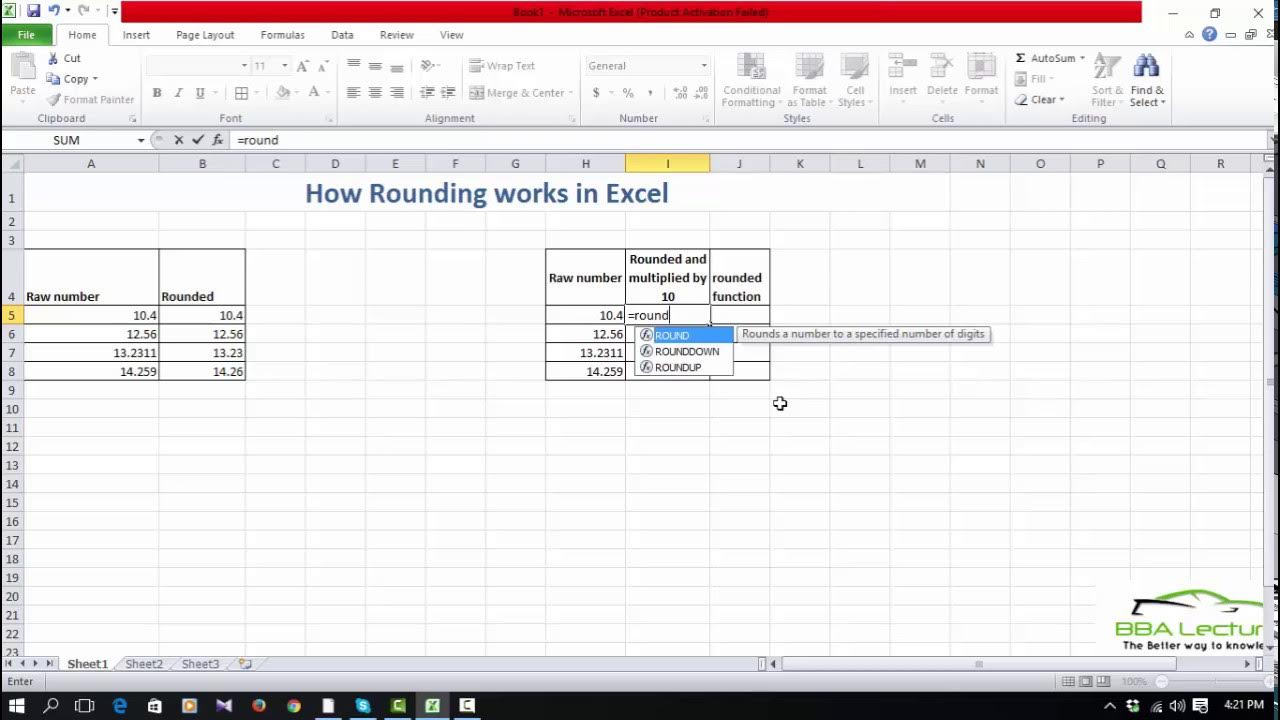Viewport: 1280px width, 720px height.
Task: Open the Font Color A button
Action: point(314,93)
